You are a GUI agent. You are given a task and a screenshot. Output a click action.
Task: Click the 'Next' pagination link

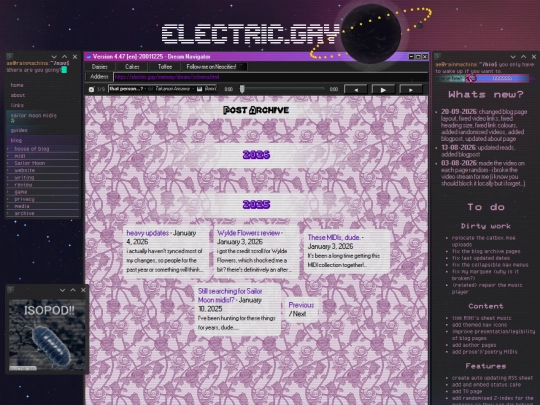[x=299, y=314]
